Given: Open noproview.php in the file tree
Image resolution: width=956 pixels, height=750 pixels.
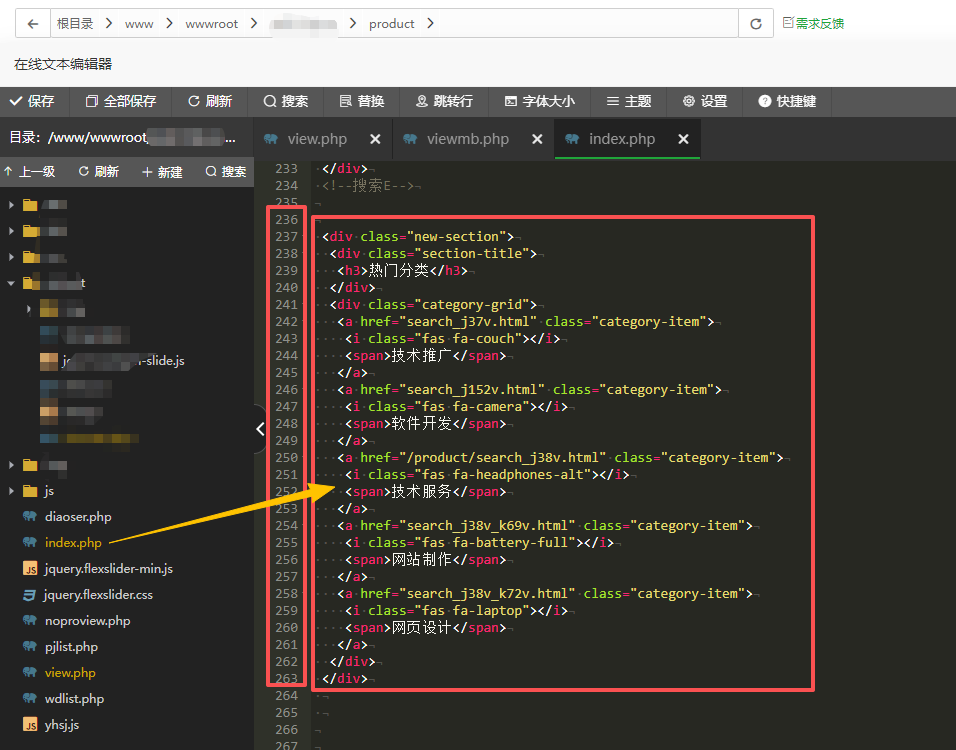Looking at the screenshot, I should click(88, 621).
